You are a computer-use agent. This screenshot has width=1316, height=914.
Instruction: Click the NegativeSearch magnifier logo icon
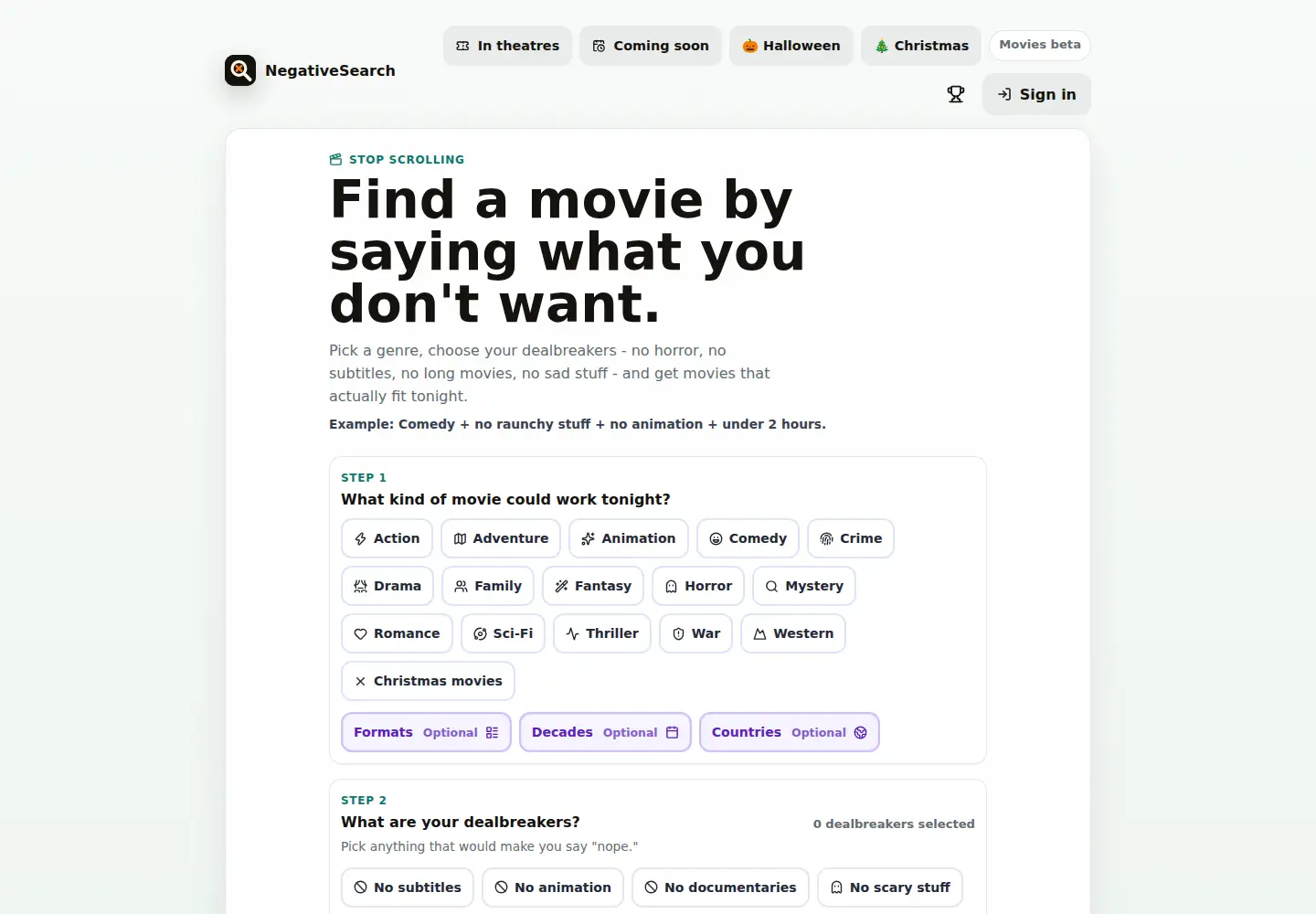[240, 70]
